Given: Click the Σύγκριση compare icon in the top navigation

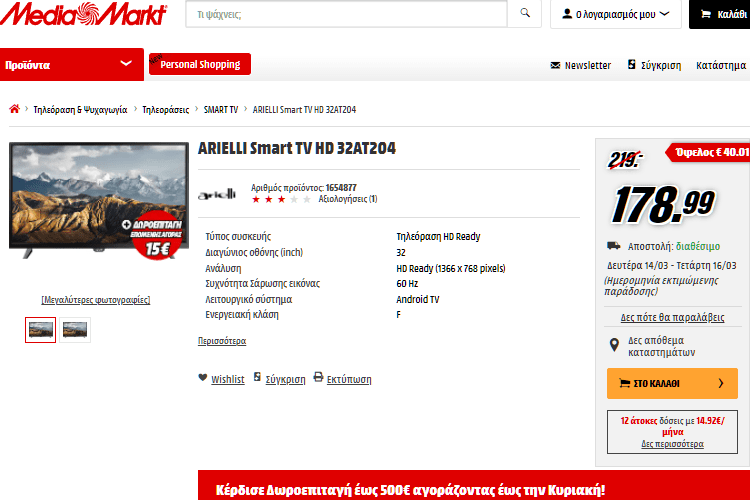Looking at the screenshot, I should [x=631, y=64].
